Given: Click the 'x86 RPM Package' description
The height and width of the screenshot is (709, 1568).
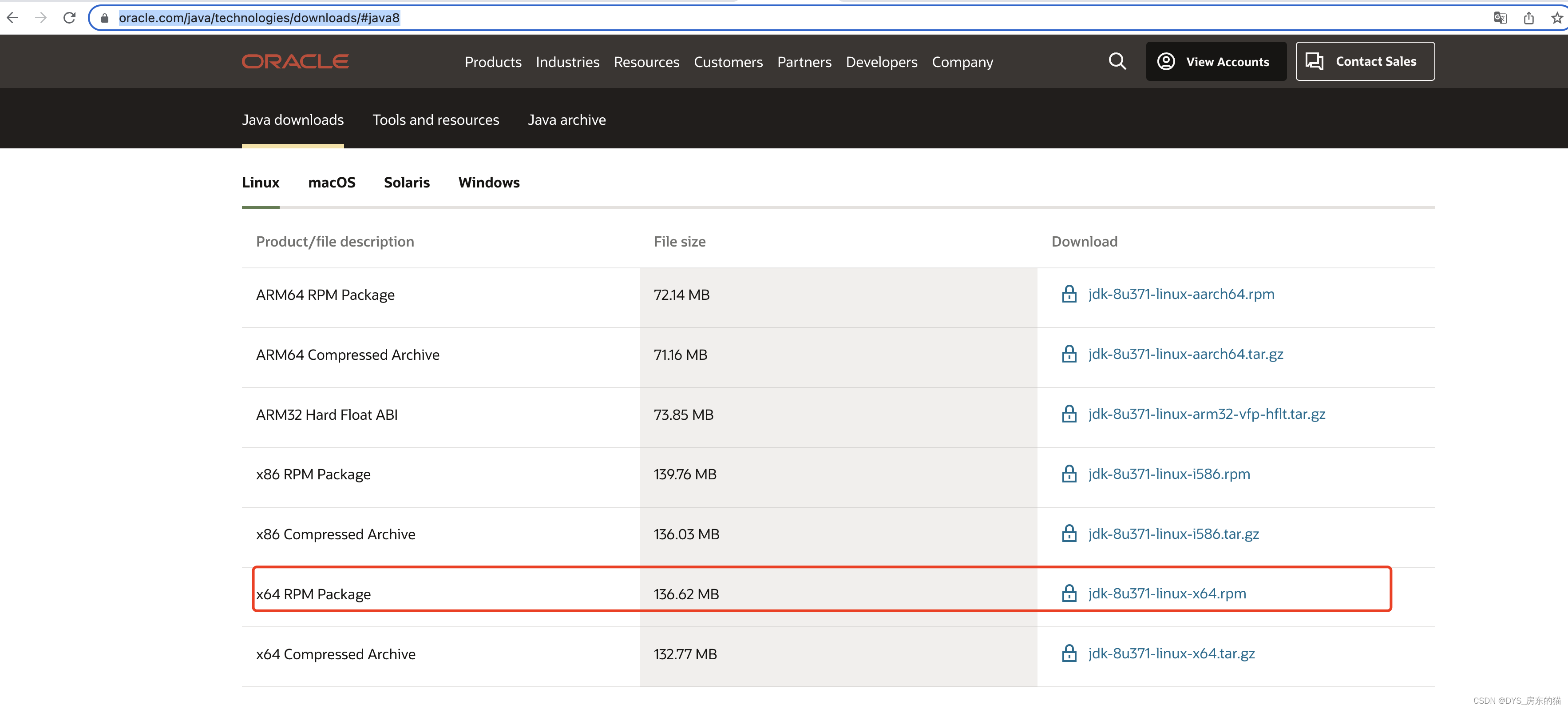Looking at the screenshot, I should 313,474.
